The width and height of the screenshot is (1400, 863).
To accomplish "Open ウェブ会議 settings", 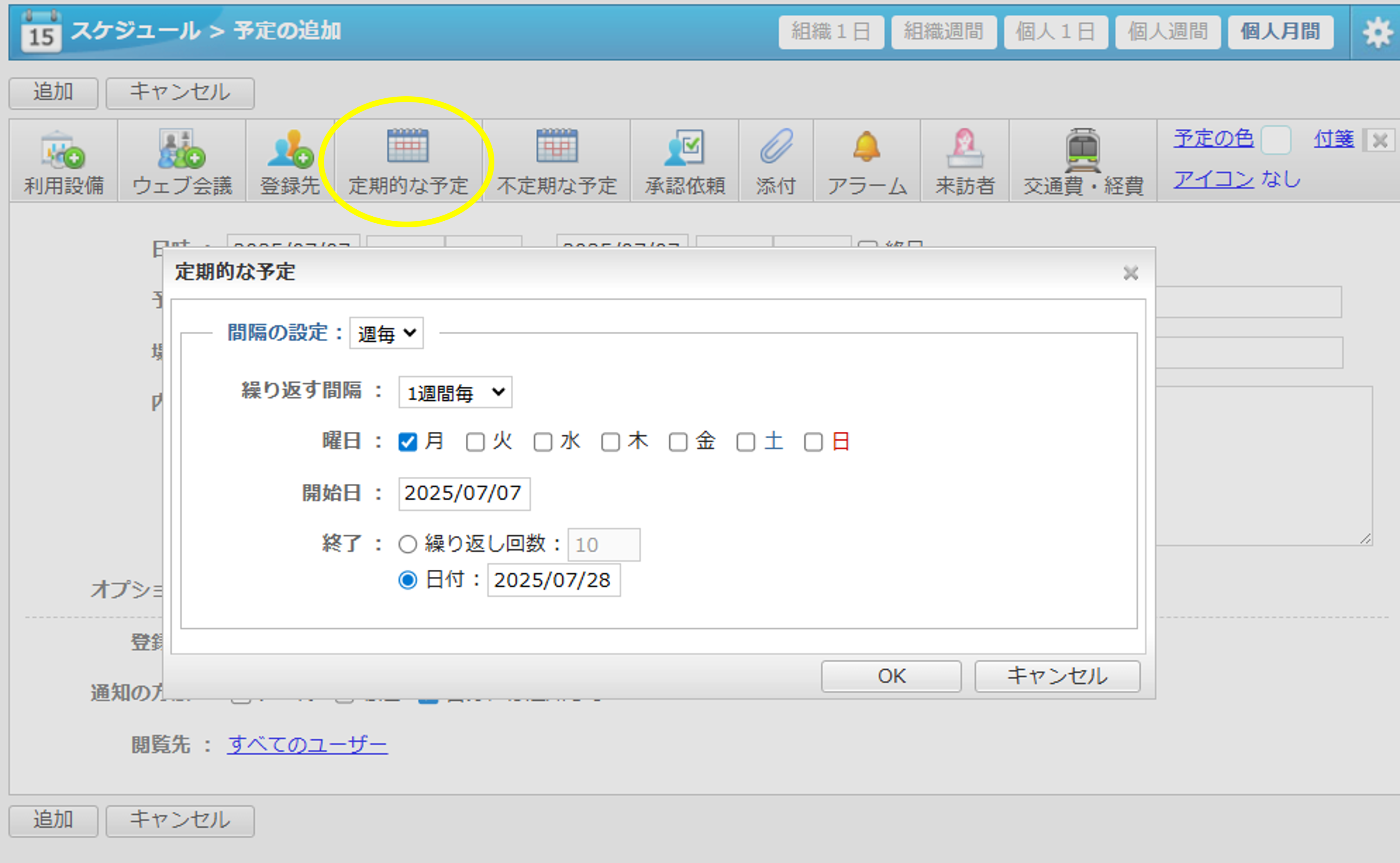I will point(181,161).
